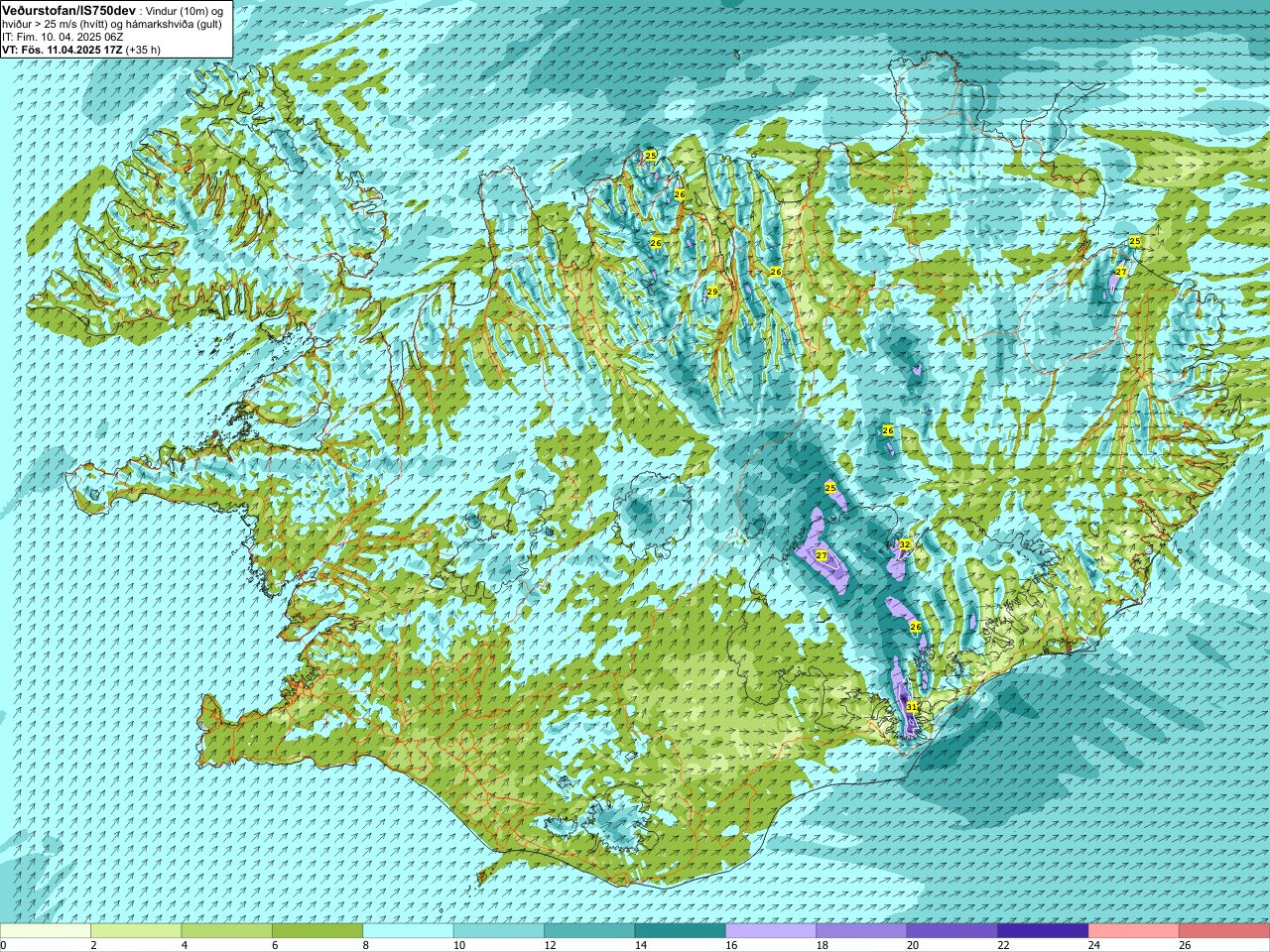Click the 'IT: Fim. 10. 04. 2025 06Z' line

63,37
